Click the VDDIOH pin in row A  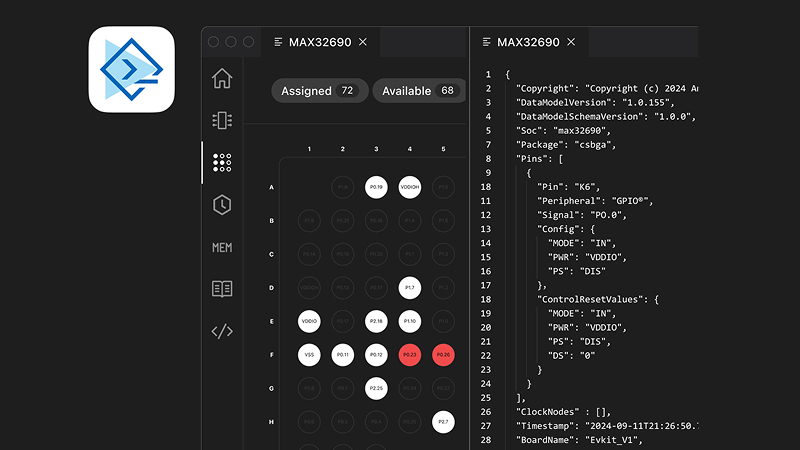(409, 187)
